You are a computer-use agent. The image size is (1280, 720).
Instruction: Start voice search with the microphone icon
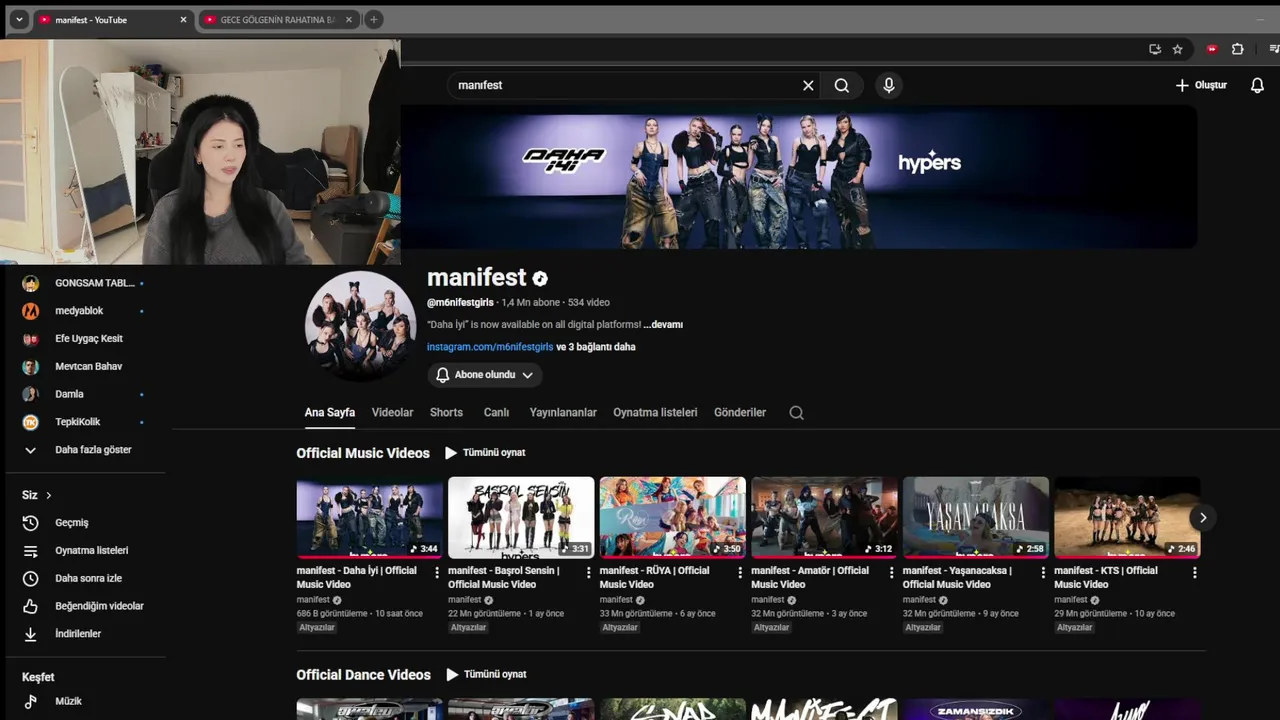(x=888, y=86)
